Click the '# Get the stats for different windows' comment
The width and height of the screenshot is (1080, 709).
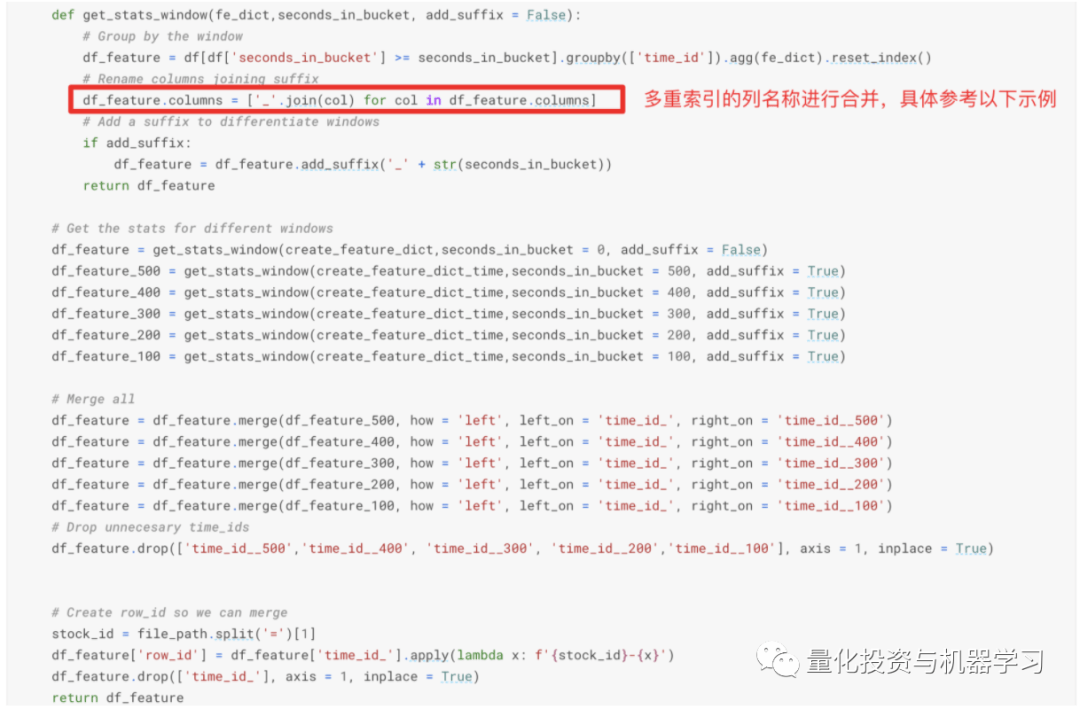tap(192, 228)
